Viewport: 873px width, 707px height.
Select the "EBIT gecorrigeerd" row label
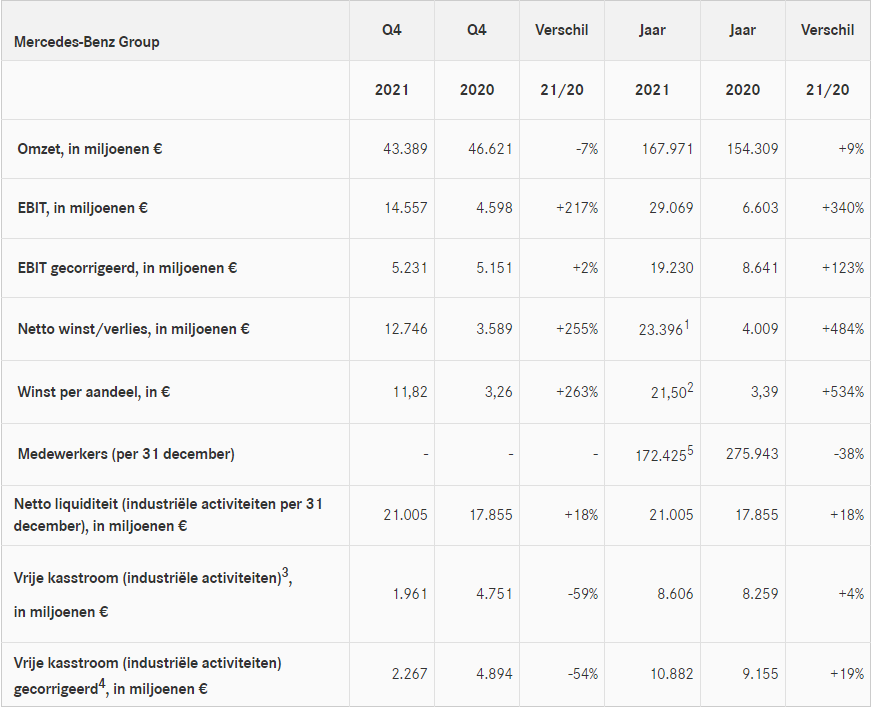click(x=127, y=268)
